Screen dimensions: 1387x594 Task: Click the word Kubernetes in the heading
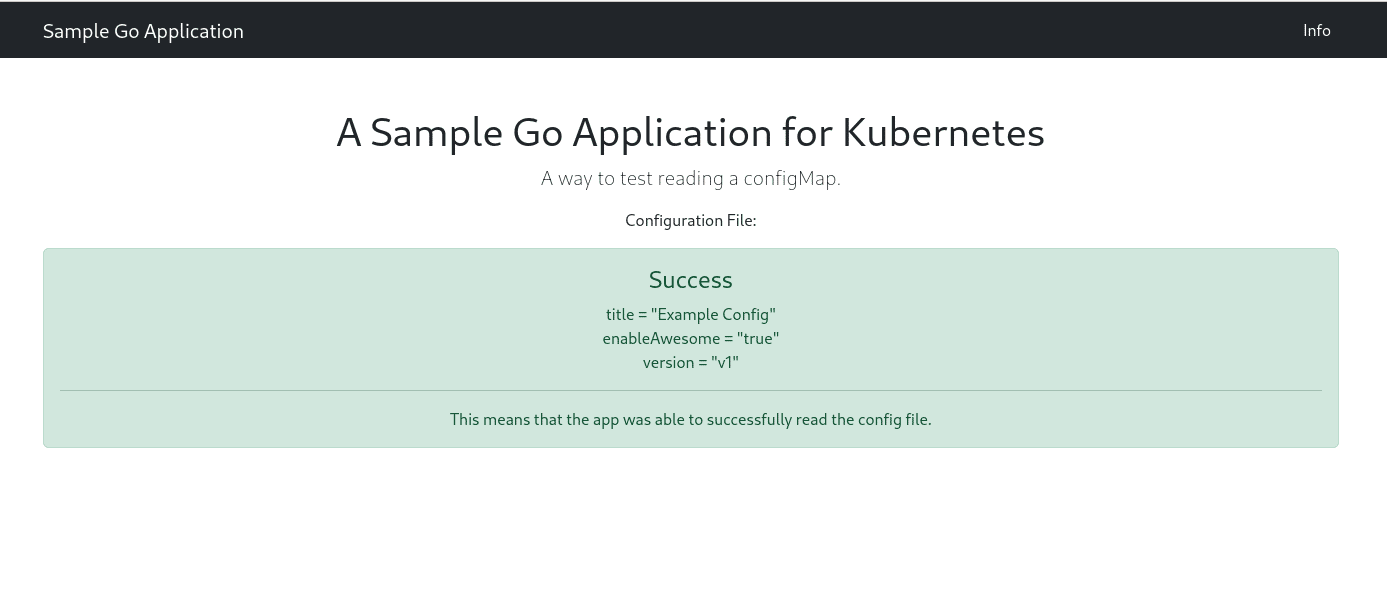[942, 133]
